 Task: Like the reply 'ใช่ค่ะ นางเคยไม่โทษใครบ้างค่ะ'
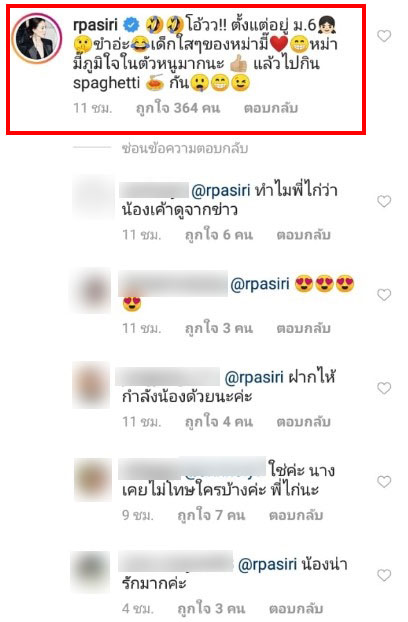click(x=384, y=482)
